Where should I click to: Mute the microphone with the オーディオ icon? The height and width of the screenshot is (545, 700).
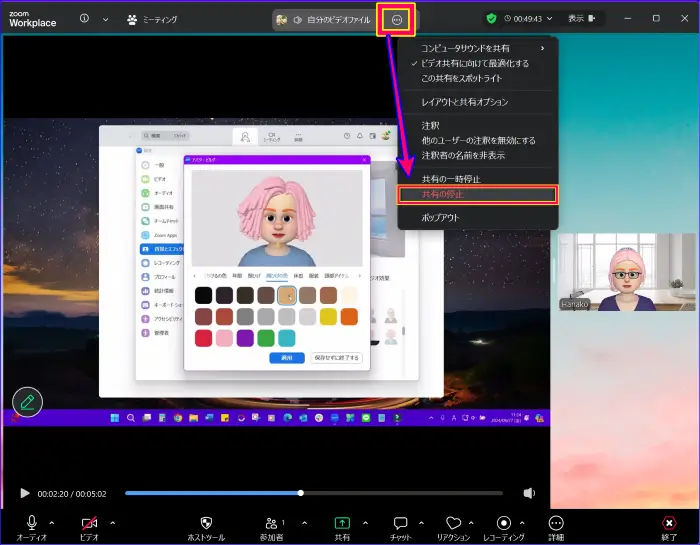tap(31, 523)
